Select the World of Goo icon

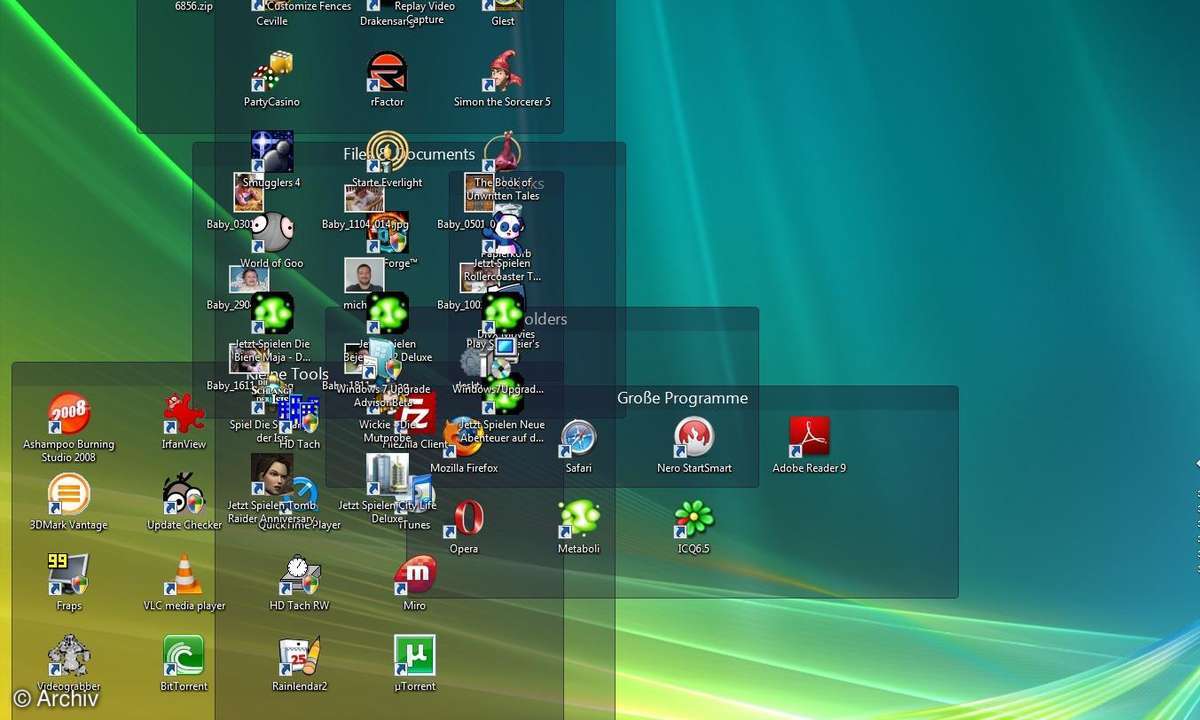tap(271, 233)
